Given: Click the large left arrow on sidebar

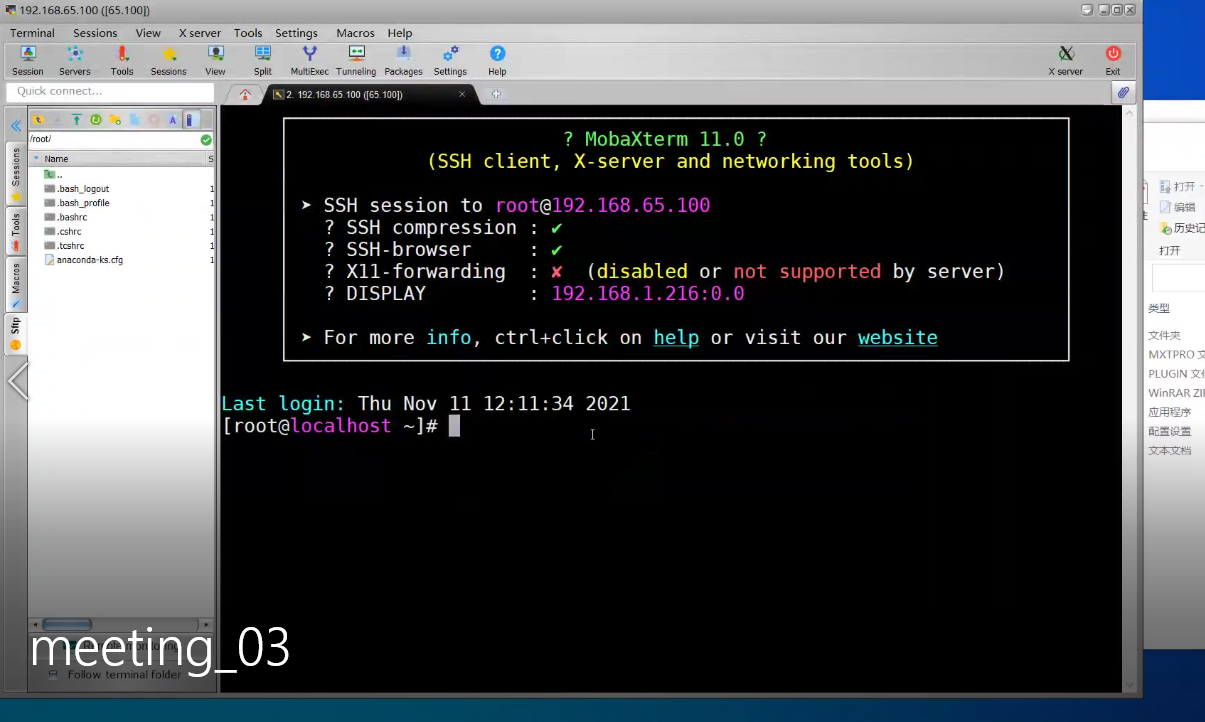Looking at the screenshot, I should 17,381.
